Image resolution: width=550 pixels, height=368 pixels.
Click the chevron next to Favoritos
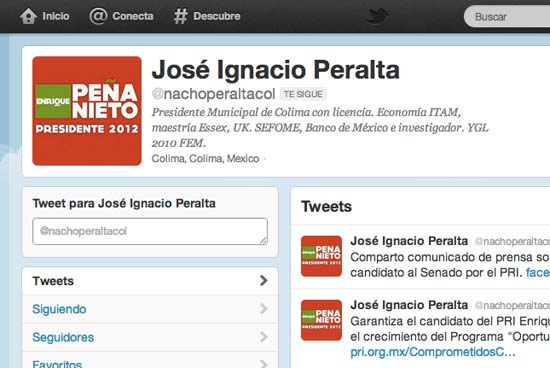click(x=264, y=364)
